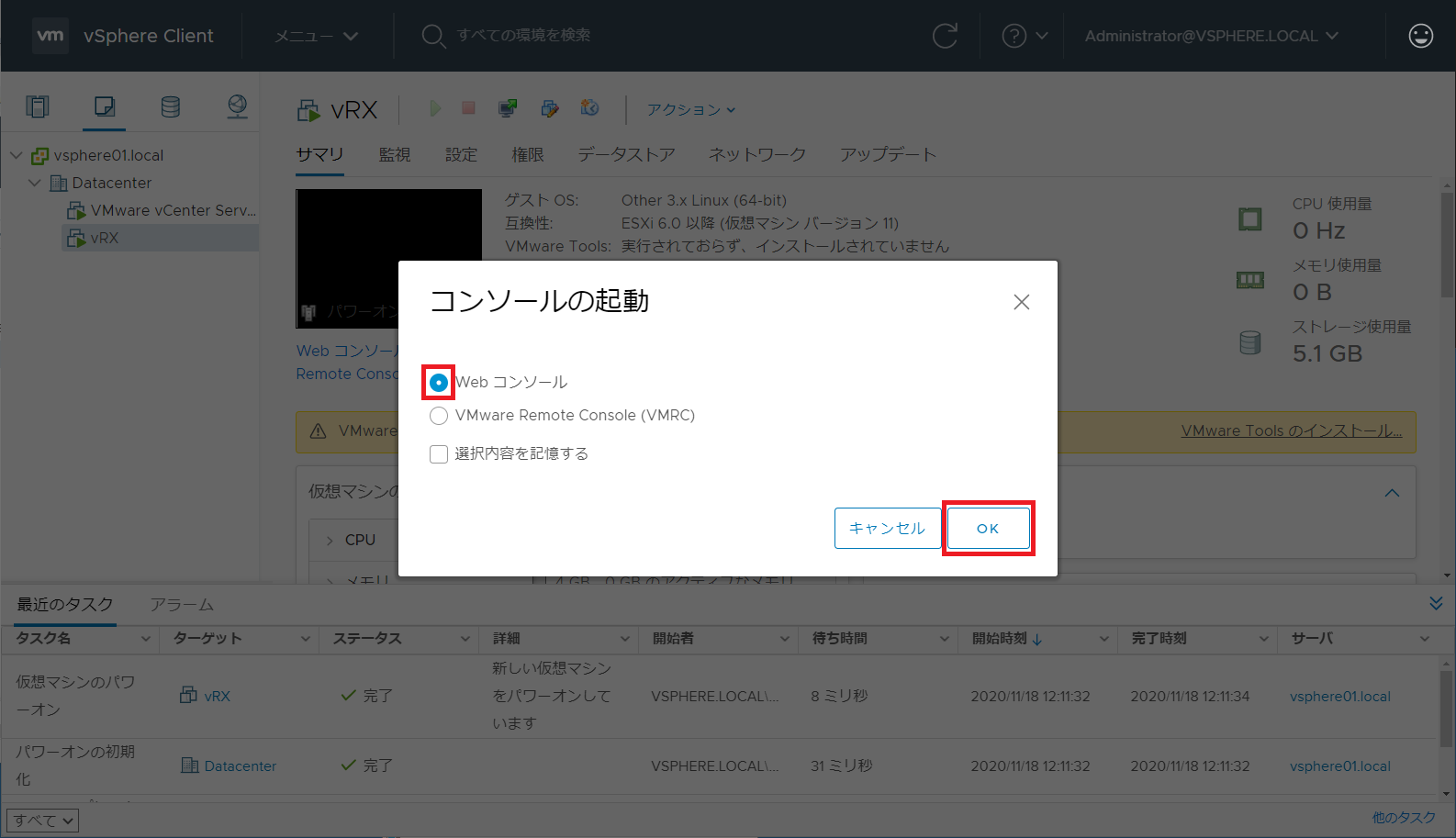Switch to the データストア tab

click(x=626, y=154)
